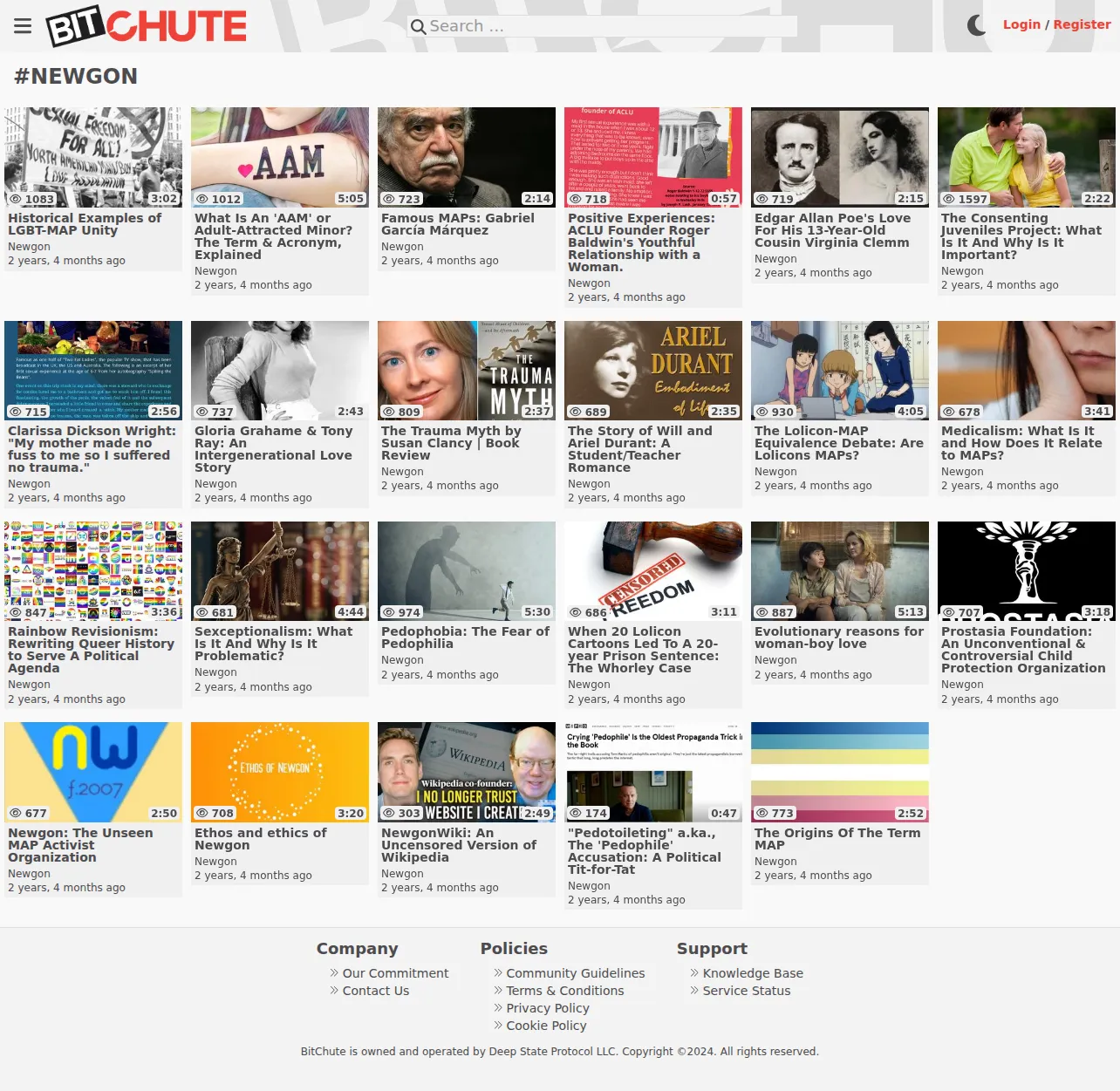Click the eye view-count icon showing 809

coord(389,412)
